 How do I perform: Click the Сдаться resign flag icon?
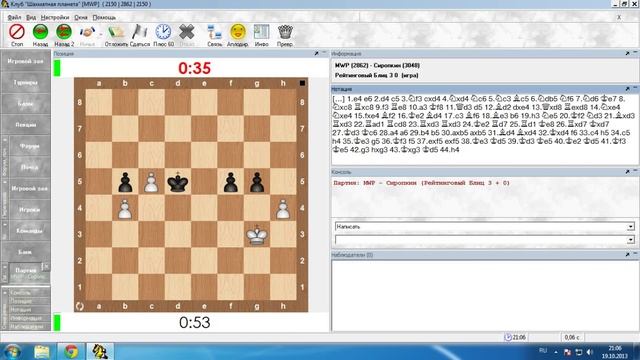(x=140, y=32)
